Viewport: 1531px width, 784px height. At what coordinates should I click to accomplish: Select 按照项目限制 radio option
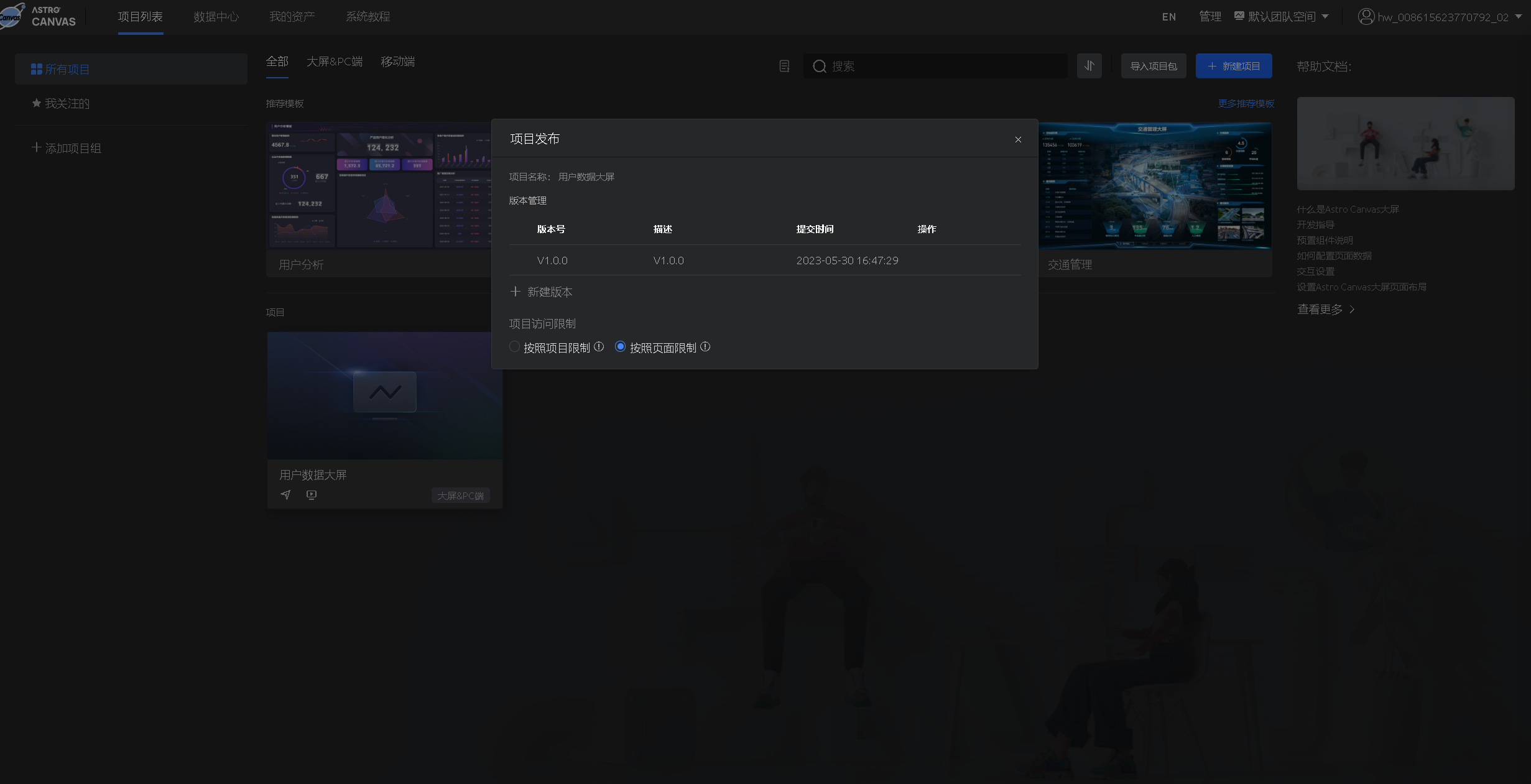click(x=514, y=347)
